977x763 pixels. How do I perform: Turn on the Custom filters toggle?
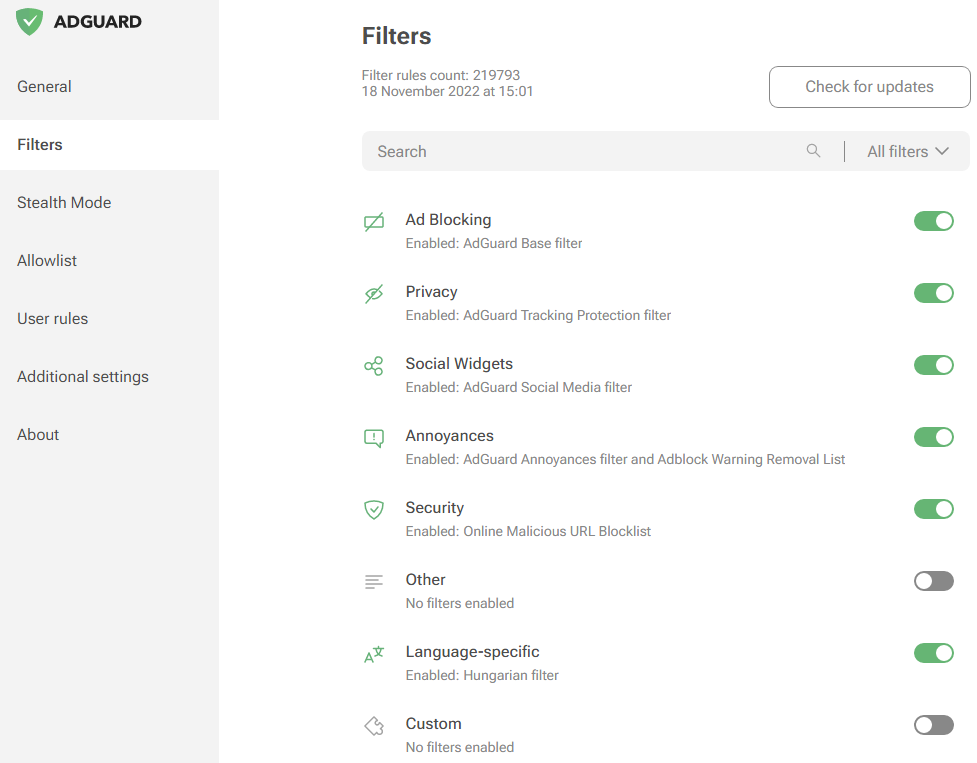[x=934, y=725]
